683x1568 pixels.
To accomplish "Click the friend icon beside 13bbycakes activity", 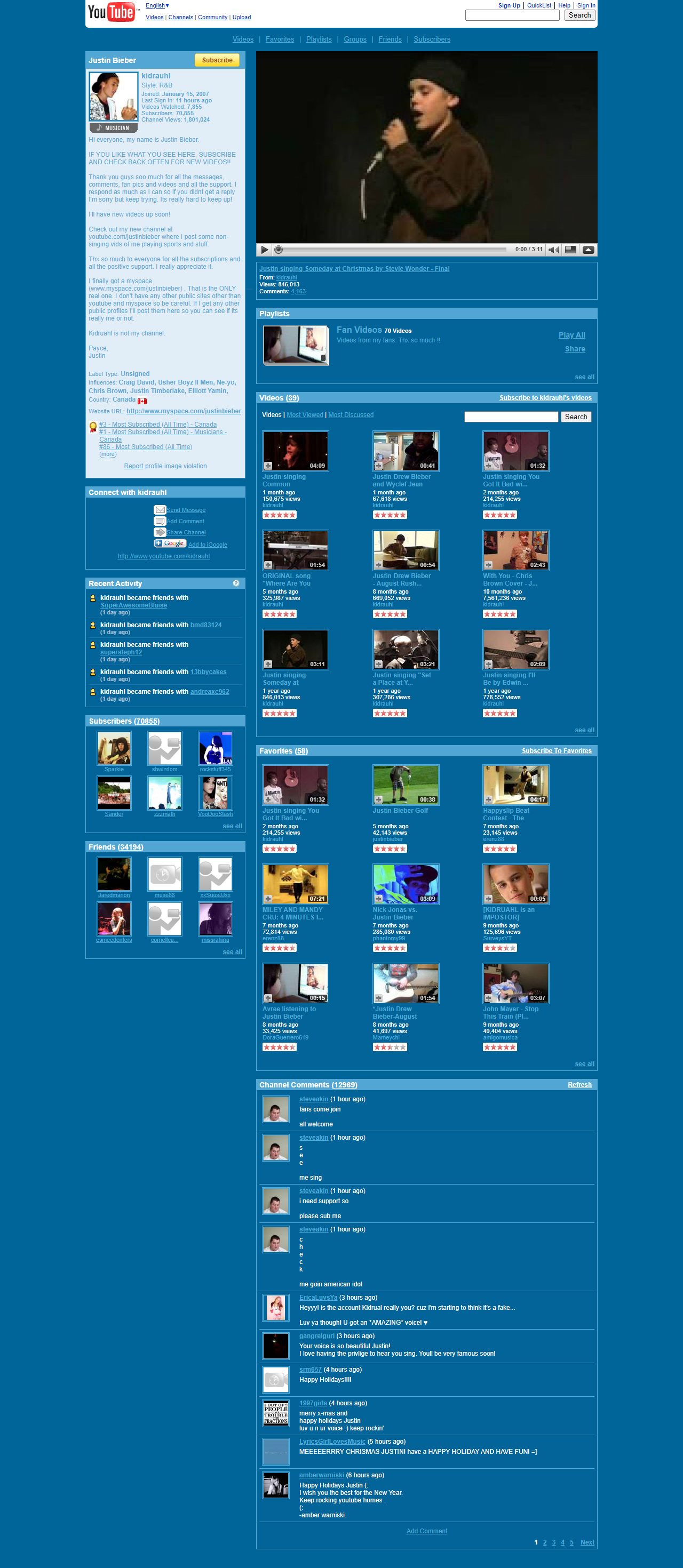I will click(93, 673).
